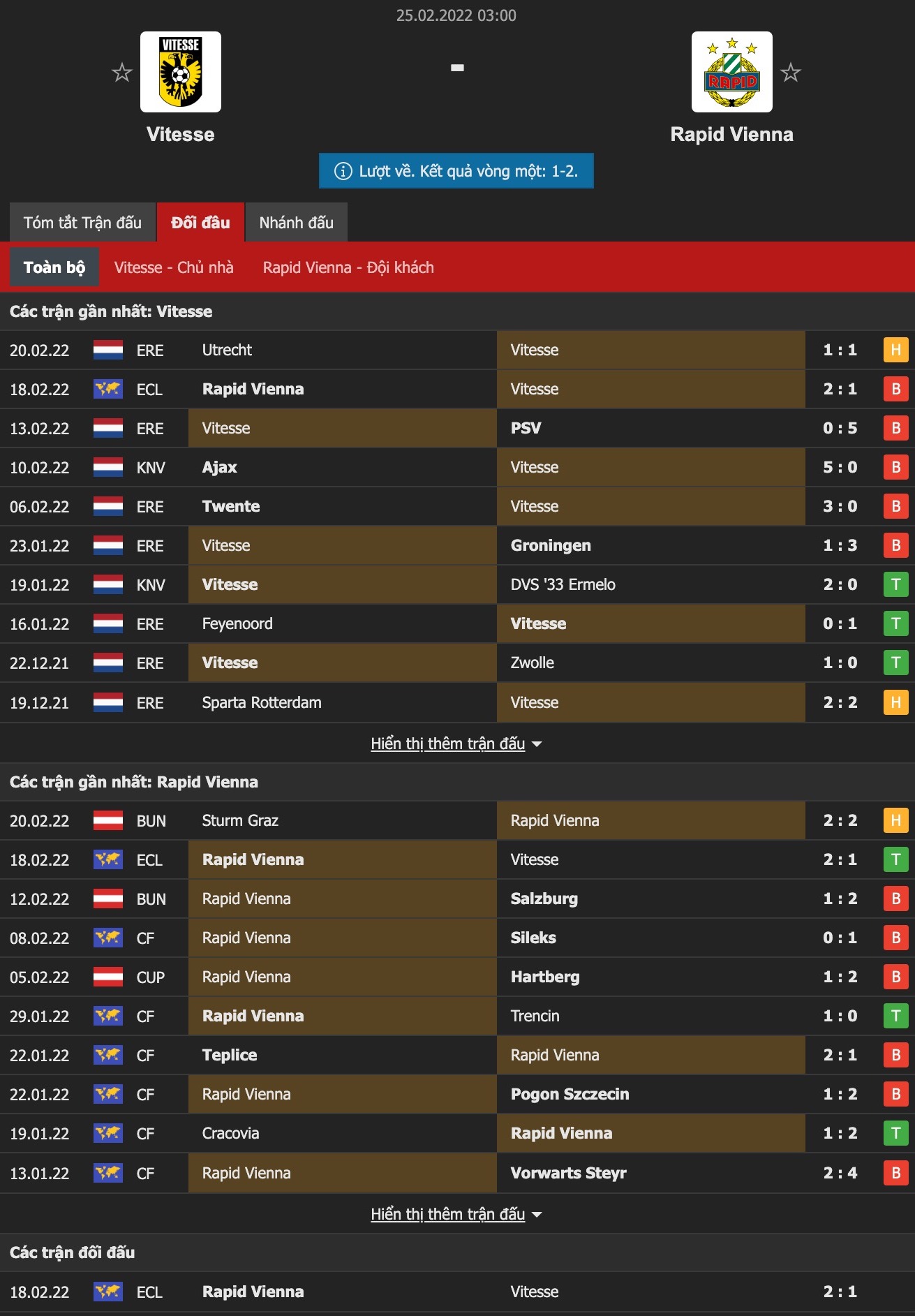Click the 2 : 4 score for Vorwarts Steyr
The width and height of the screenshot is (915, 1316).
(x=840, y=1173)
